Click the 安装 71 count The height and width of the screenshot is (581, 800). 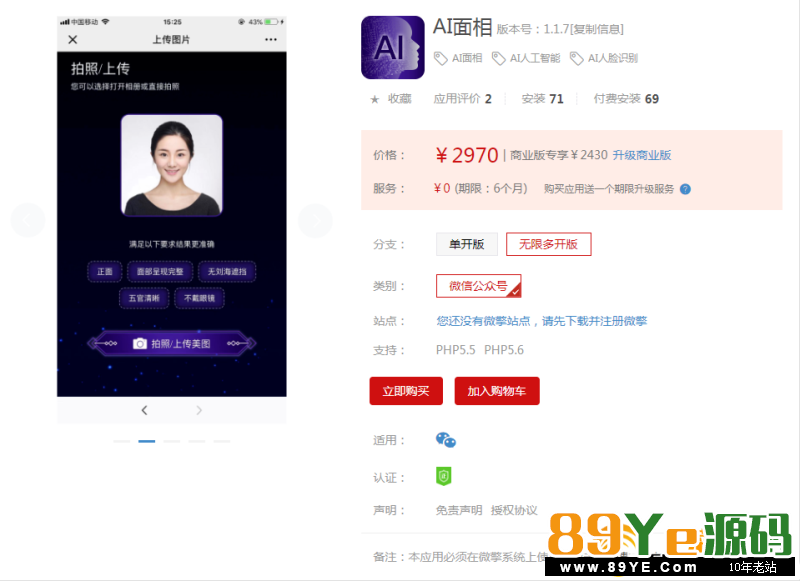click(x=542, y=98)
